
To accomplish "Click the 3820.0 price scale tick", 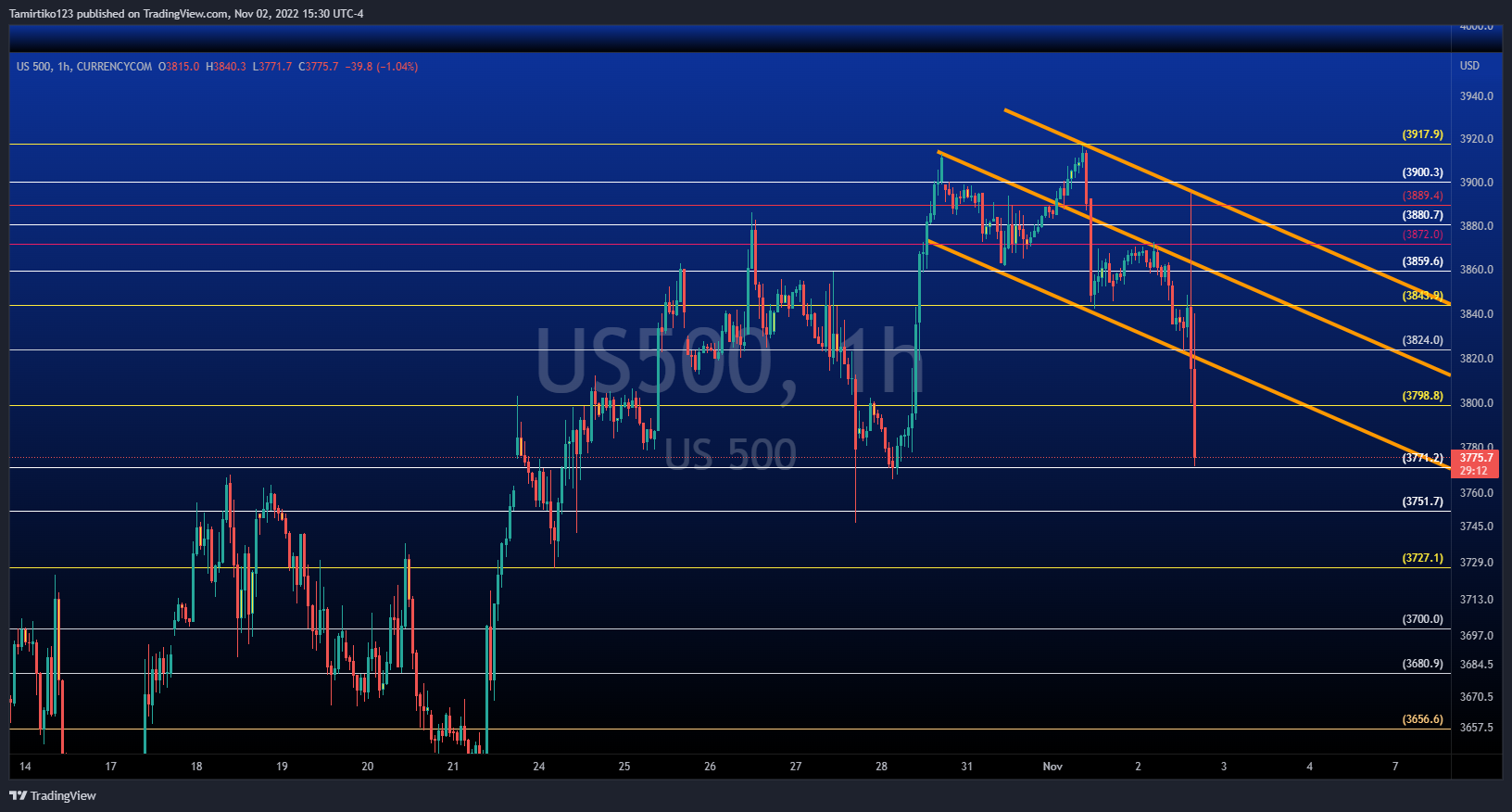I will tap(1477, 359).
